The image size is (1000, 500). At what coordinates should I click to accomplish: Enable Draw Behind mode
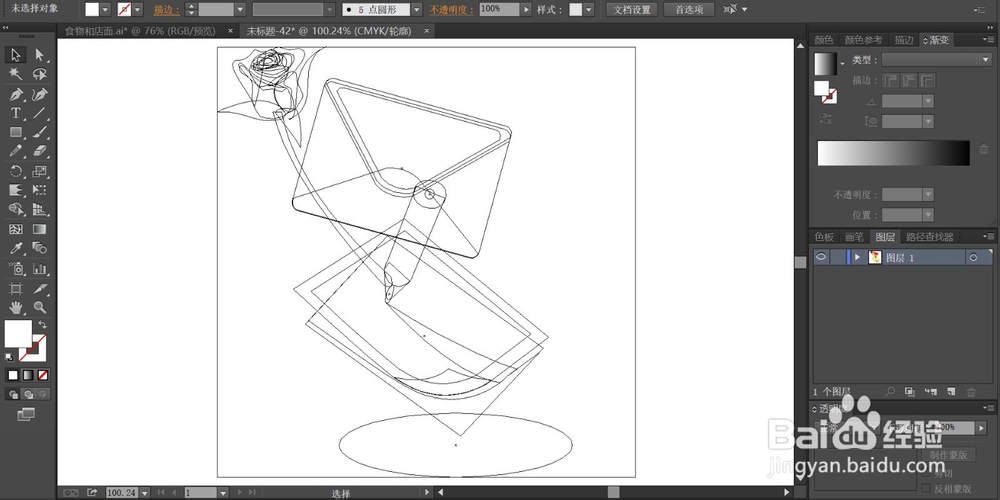[27, 395]
